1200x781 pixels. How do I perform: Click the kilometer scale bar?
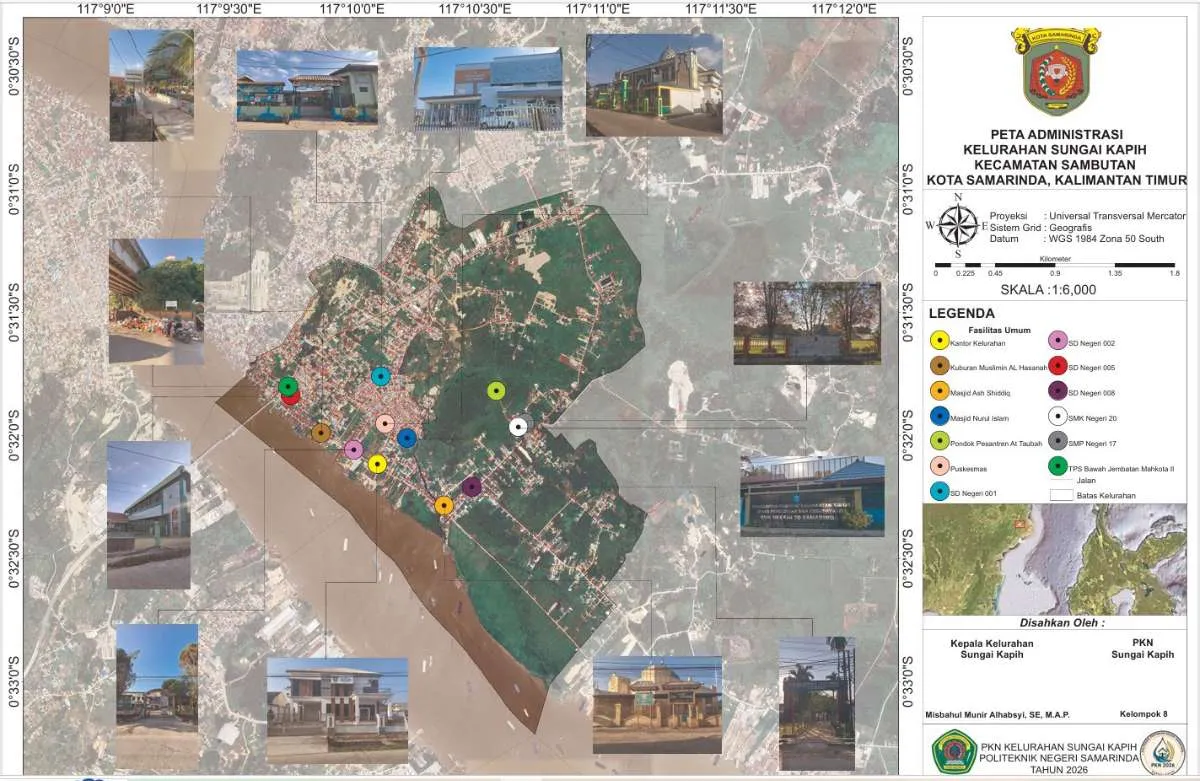point(1055,265)
